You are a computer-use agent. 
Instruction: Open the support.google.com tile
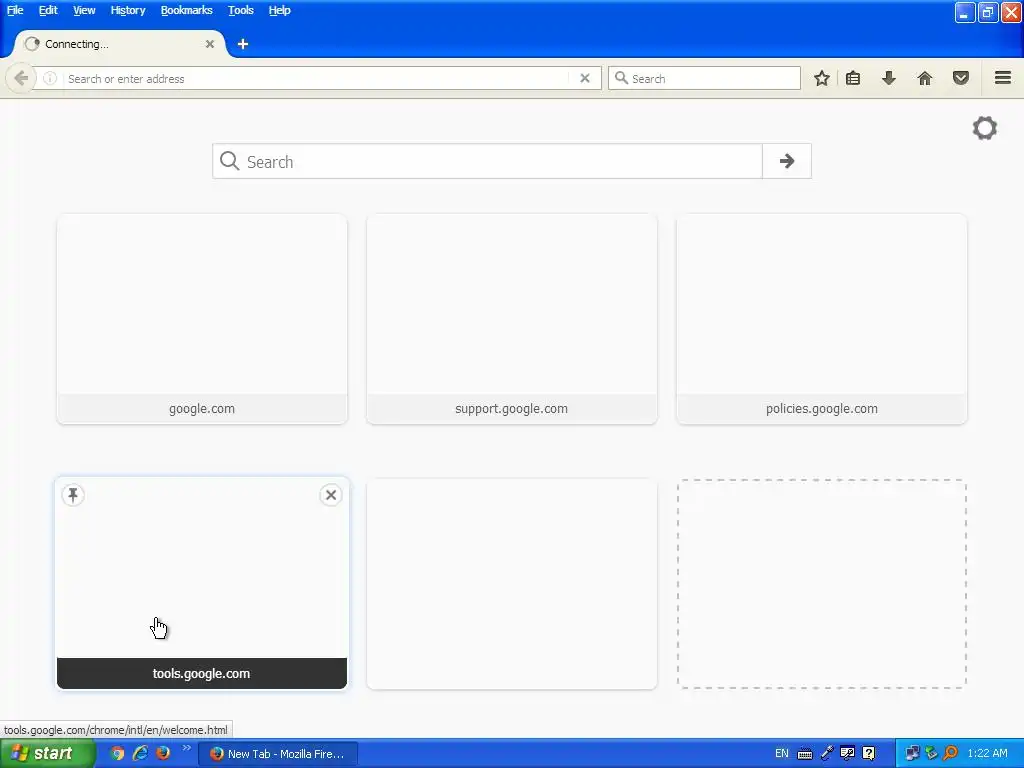click(512, 319)
